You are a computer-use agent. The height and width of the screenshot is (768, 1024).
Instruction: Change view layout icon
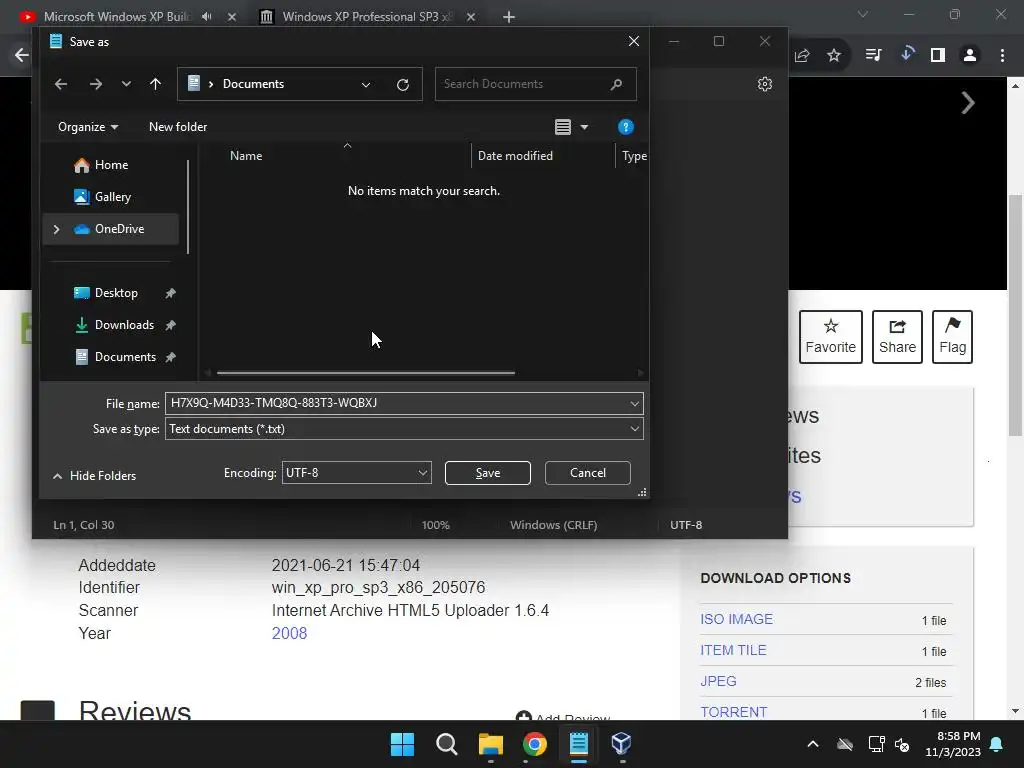563,127
